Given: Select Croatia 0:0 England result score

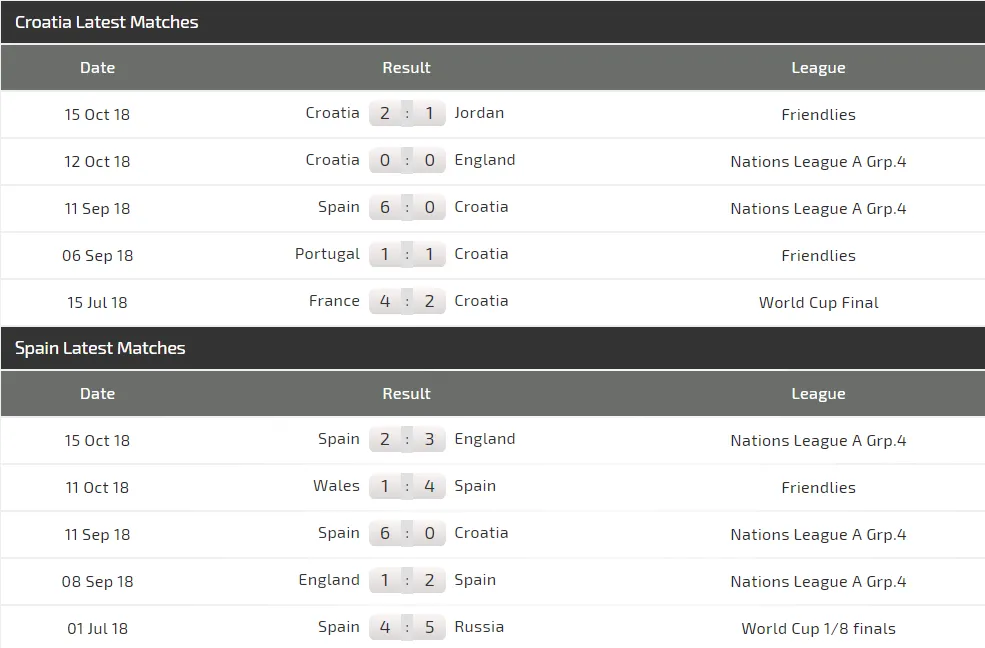Looking at the screenshot, I should click(x=407, y=160).
